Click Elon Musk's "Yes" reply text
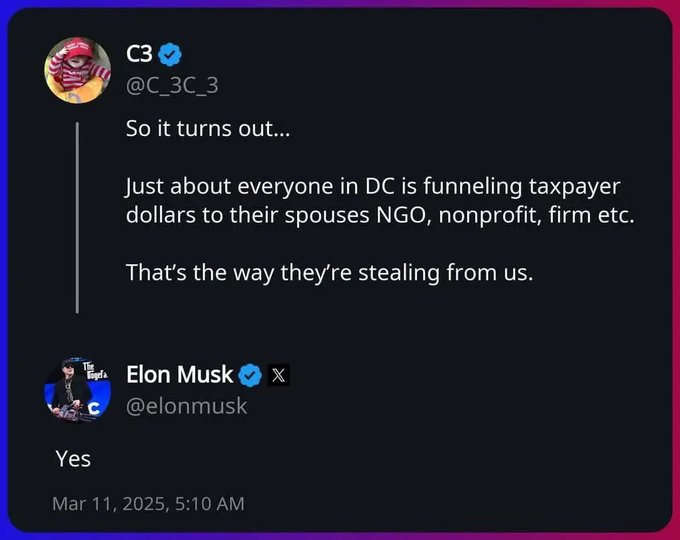 click(x=73, y=459)
